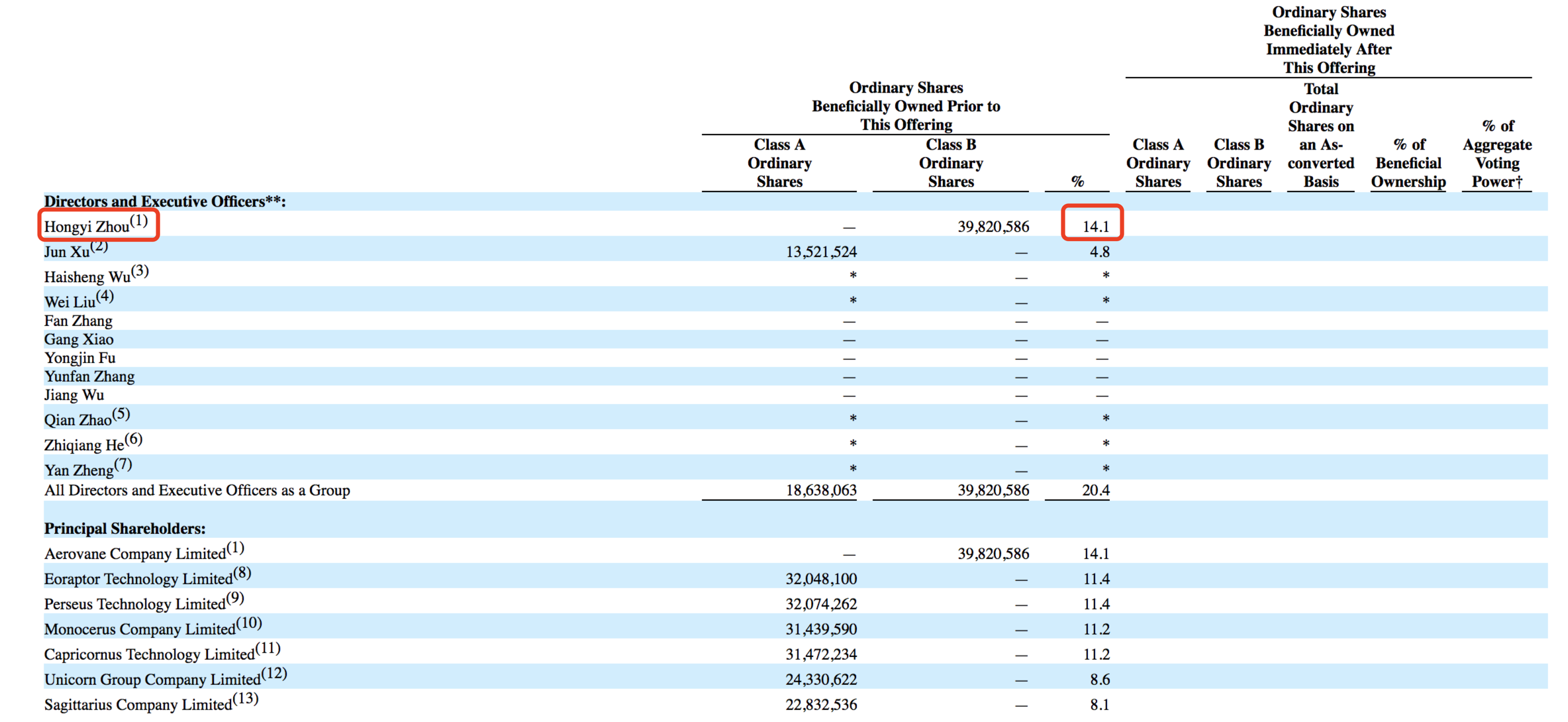This screenshot has height=722, width=1568.
Task: Click Perseus Technology Limited's 11.4 percentage
Action: pyautogui.click(x=1096, y=604)
